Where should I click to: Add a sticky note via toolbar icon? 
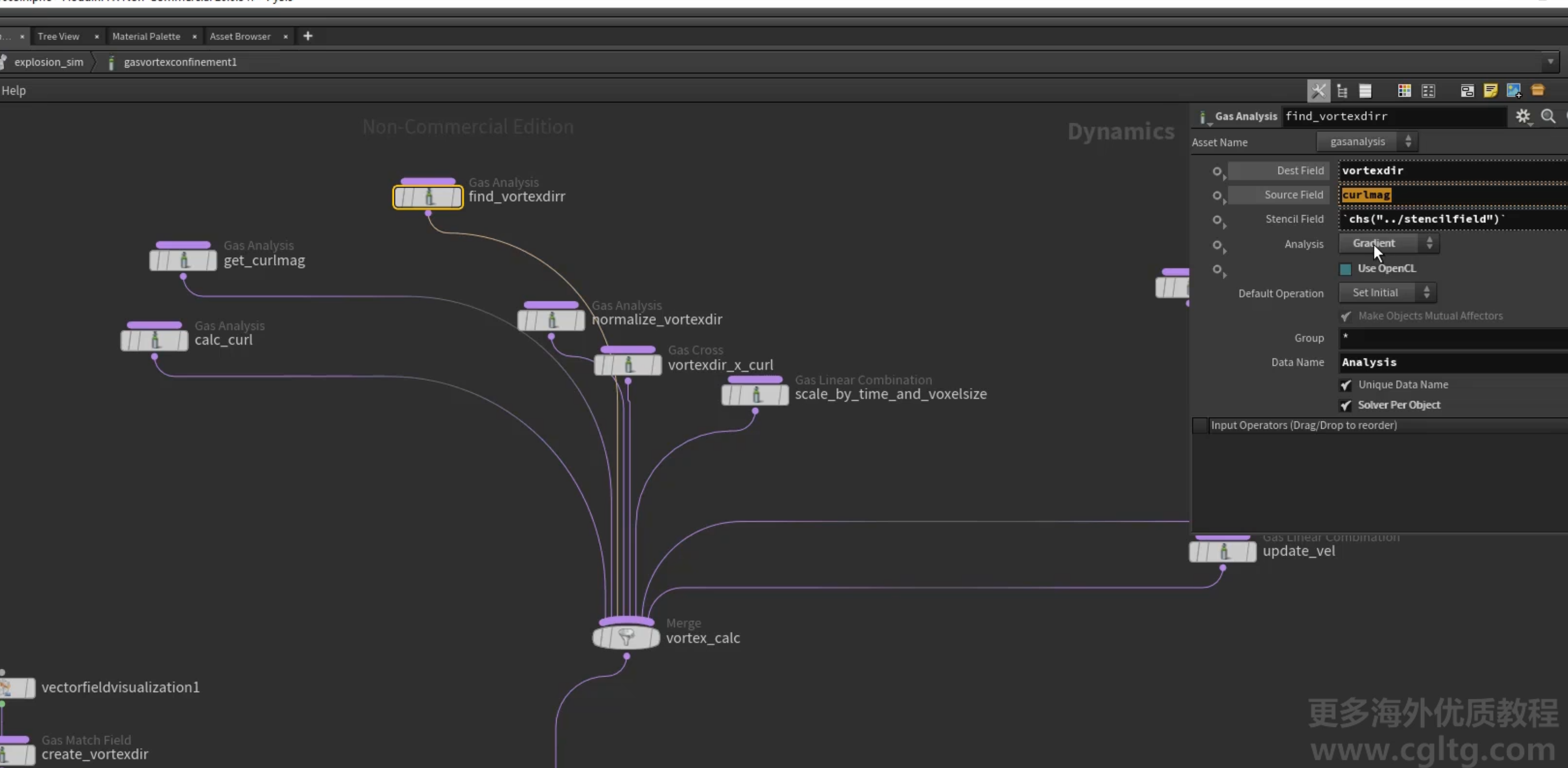pos(1490,91)
